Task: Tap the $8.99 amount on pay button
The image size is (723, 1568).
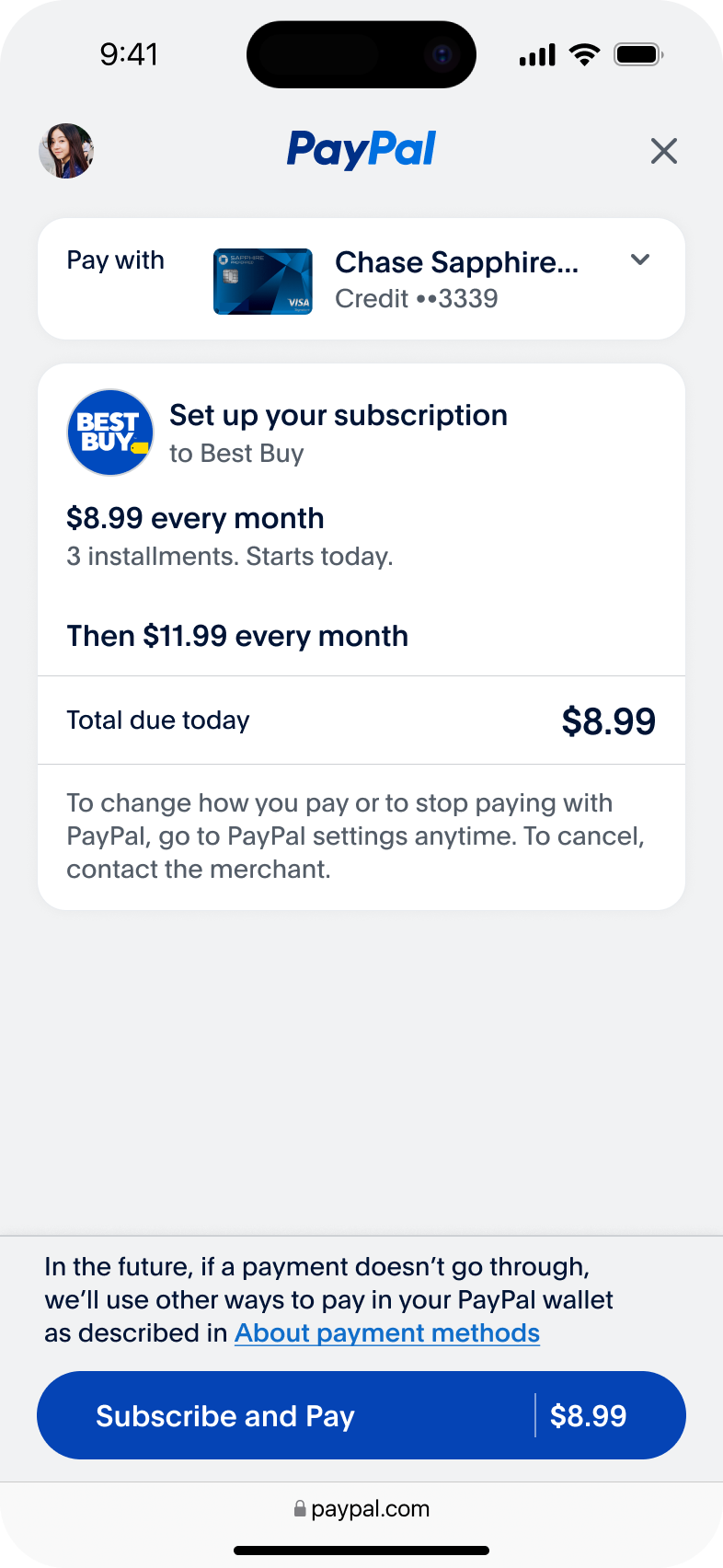Action: pos(588,1416)
